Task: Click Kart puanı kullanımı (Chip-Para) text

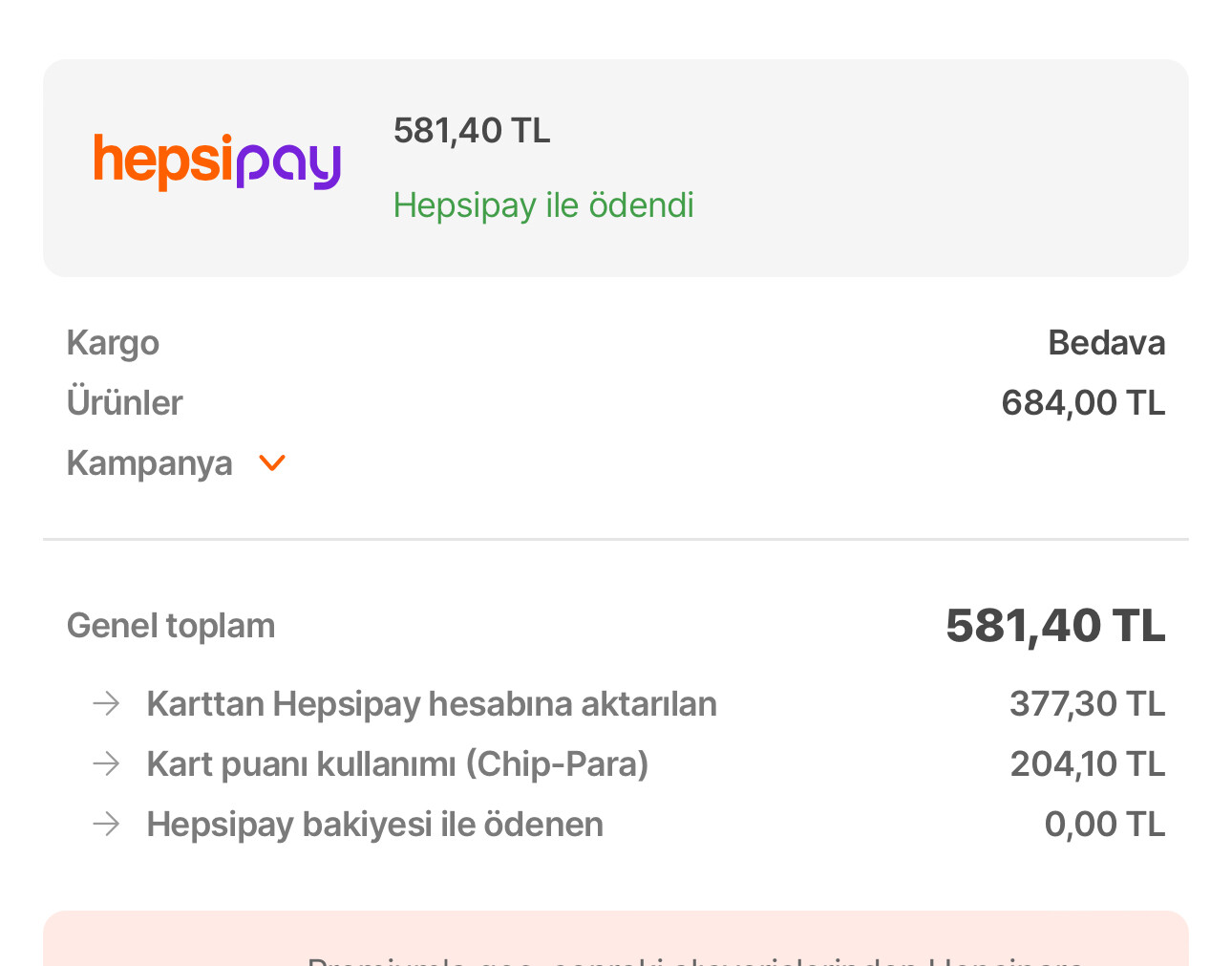Action: point(397,764)
